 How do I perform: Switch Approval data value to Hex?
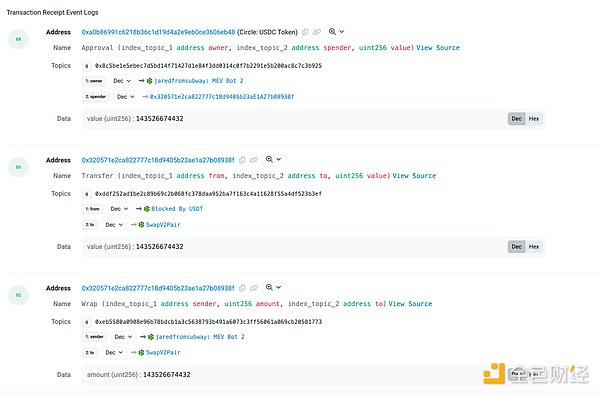(534, 119)
